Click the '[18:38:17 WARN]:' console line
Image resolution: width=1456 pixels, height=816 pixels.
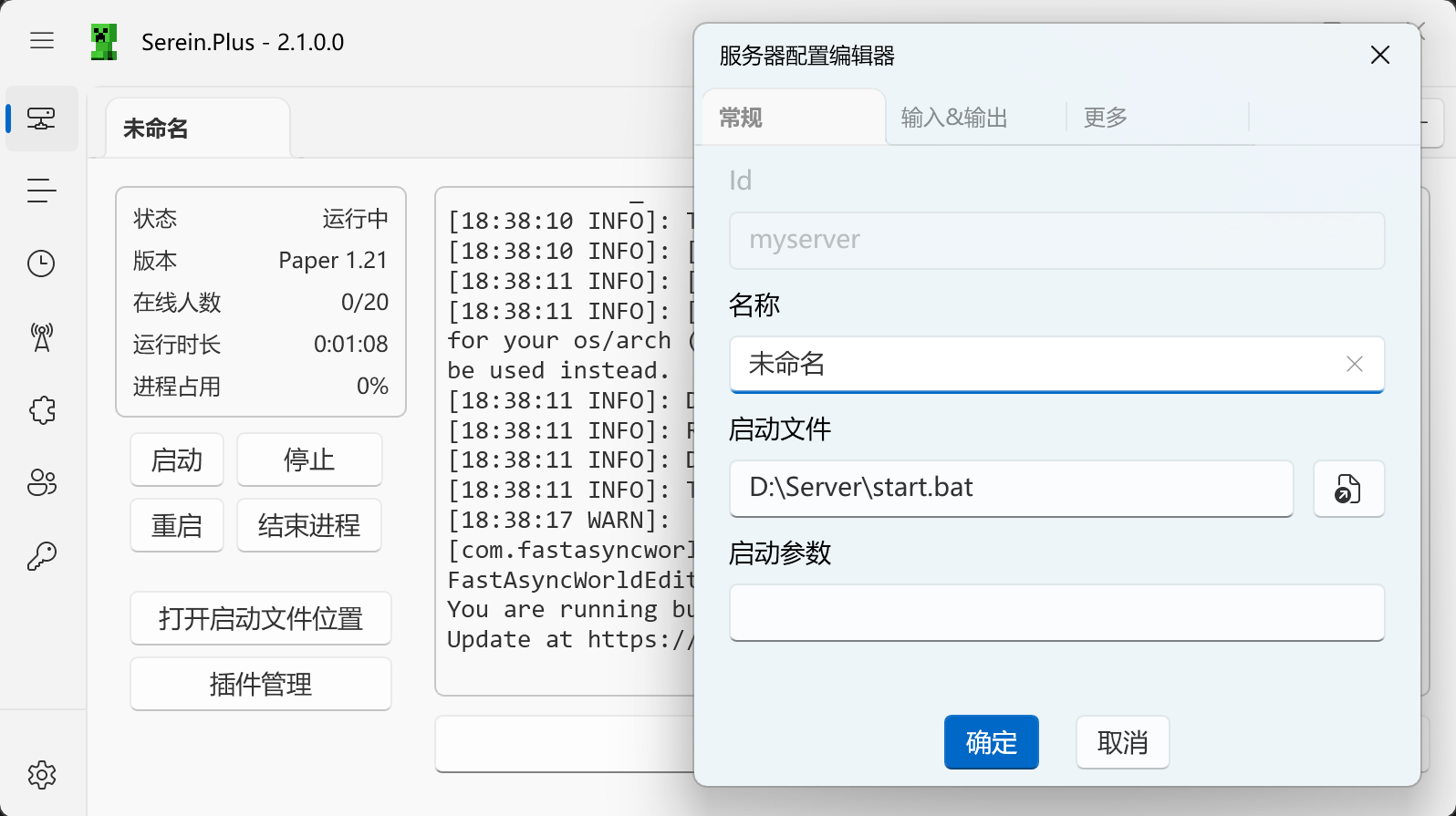pos(559,521)
